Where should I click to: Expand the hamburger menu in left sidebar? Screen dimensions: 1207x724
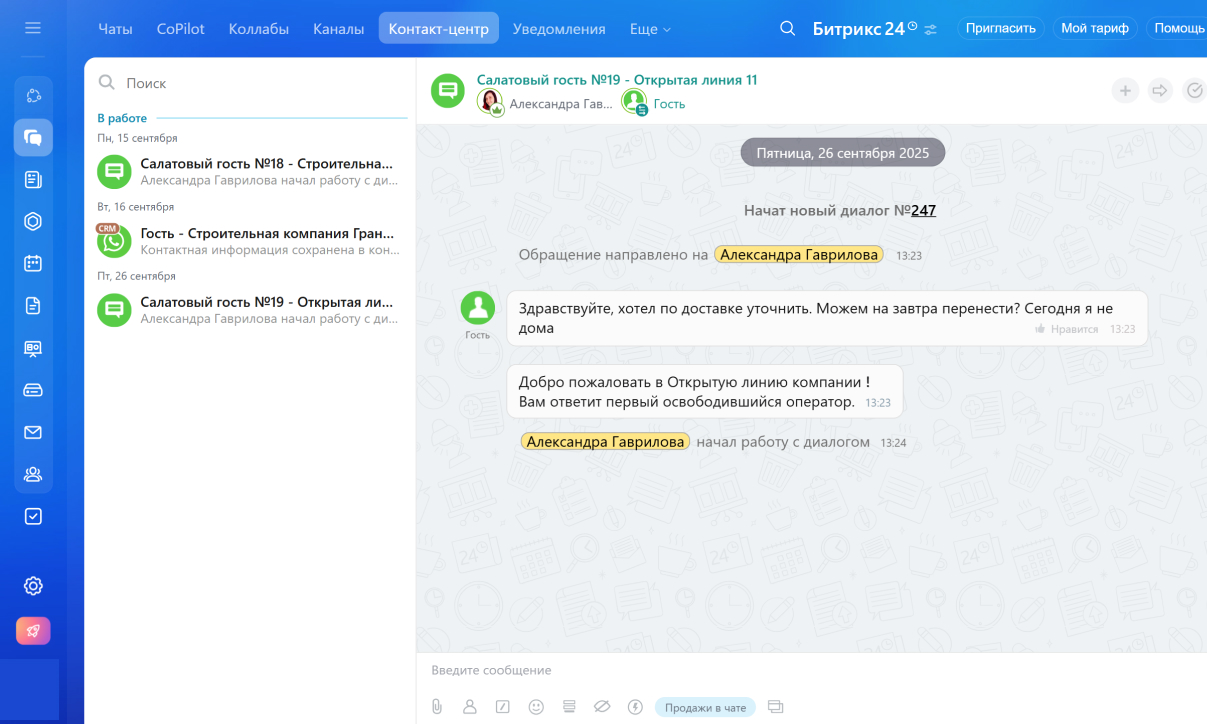[33, 28]
